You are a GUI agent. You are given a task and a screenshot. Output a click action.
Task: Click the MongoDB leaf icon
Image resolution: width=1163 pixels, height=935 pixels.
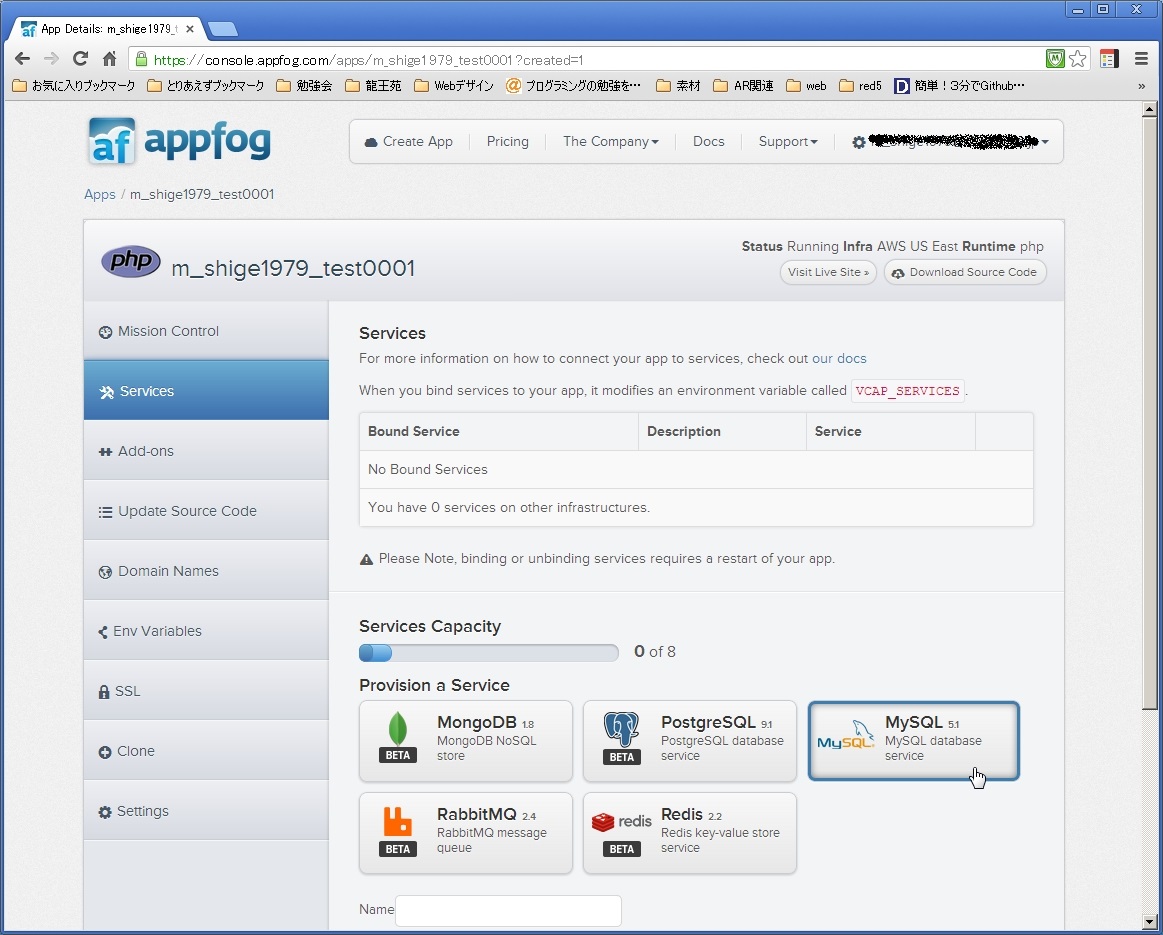[x=398, y=728]
